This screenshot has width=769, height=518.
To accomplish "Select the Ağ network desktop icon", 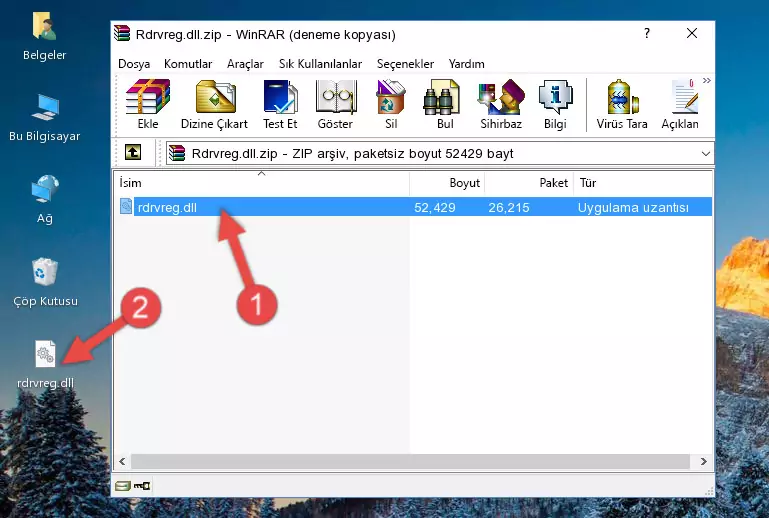I will [45, 200].
